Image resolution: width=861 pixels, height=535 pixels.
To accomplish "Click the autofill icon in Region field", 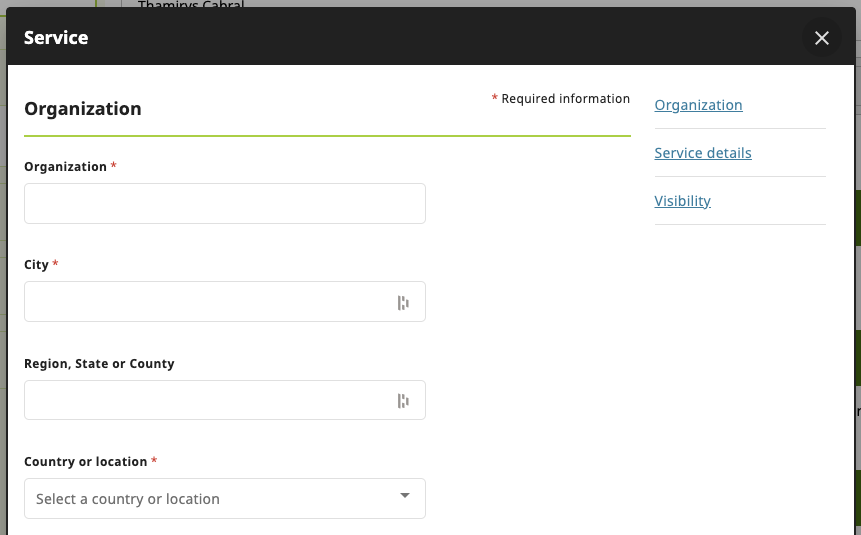I will [x=403, y=401].
